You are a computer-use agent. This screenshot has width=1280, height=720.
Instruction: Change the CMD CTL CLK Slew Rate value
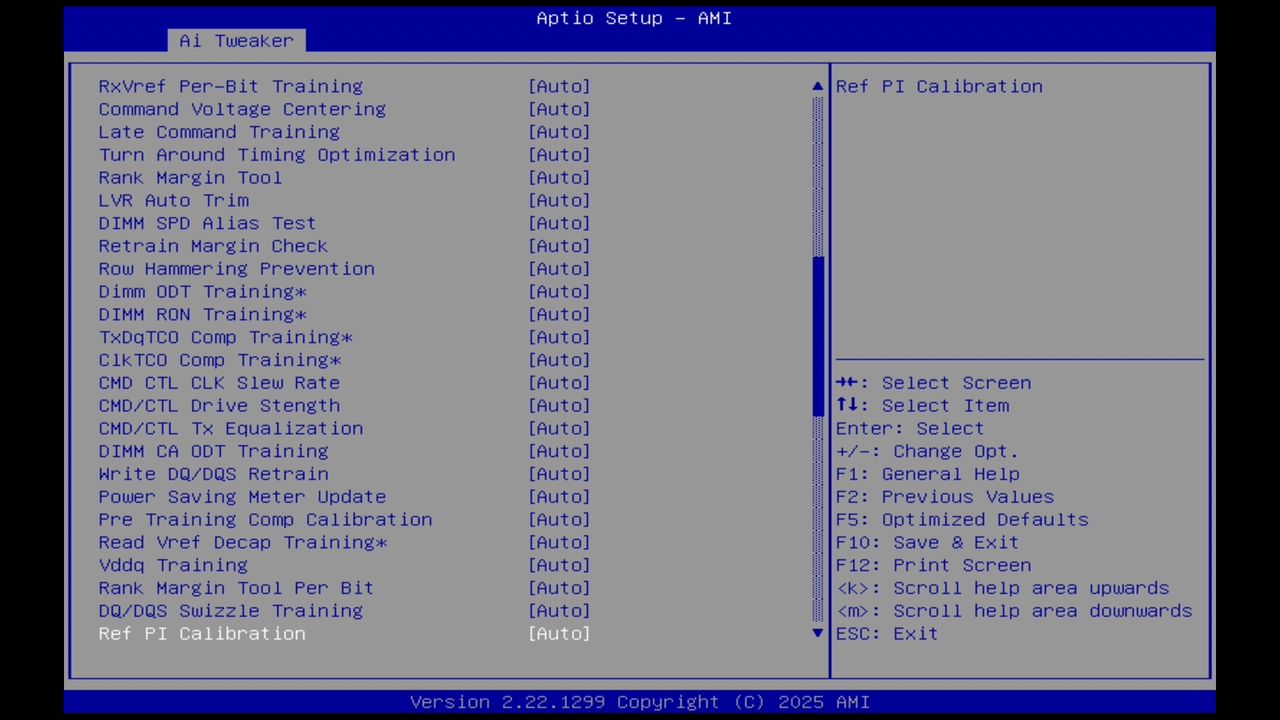[559, 382]
